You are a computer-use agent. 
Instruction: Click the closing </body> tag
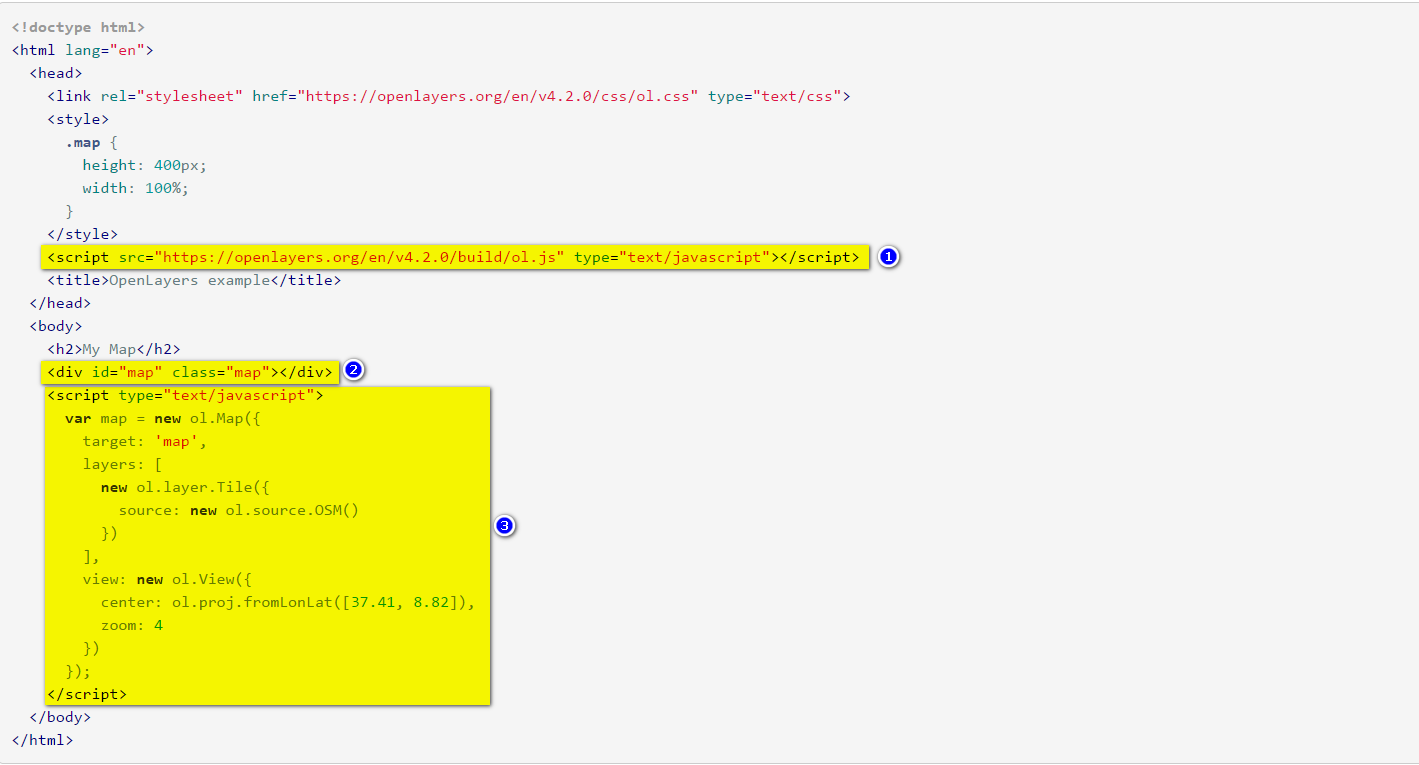click(60, 717)
